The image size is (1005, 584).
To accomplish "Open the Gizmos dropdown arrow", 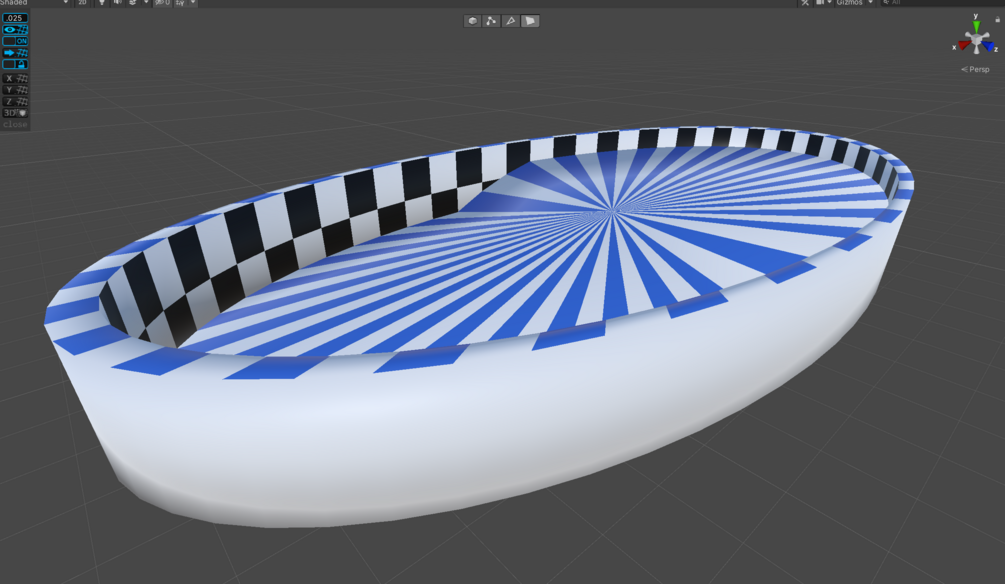I will pos(870,3).
